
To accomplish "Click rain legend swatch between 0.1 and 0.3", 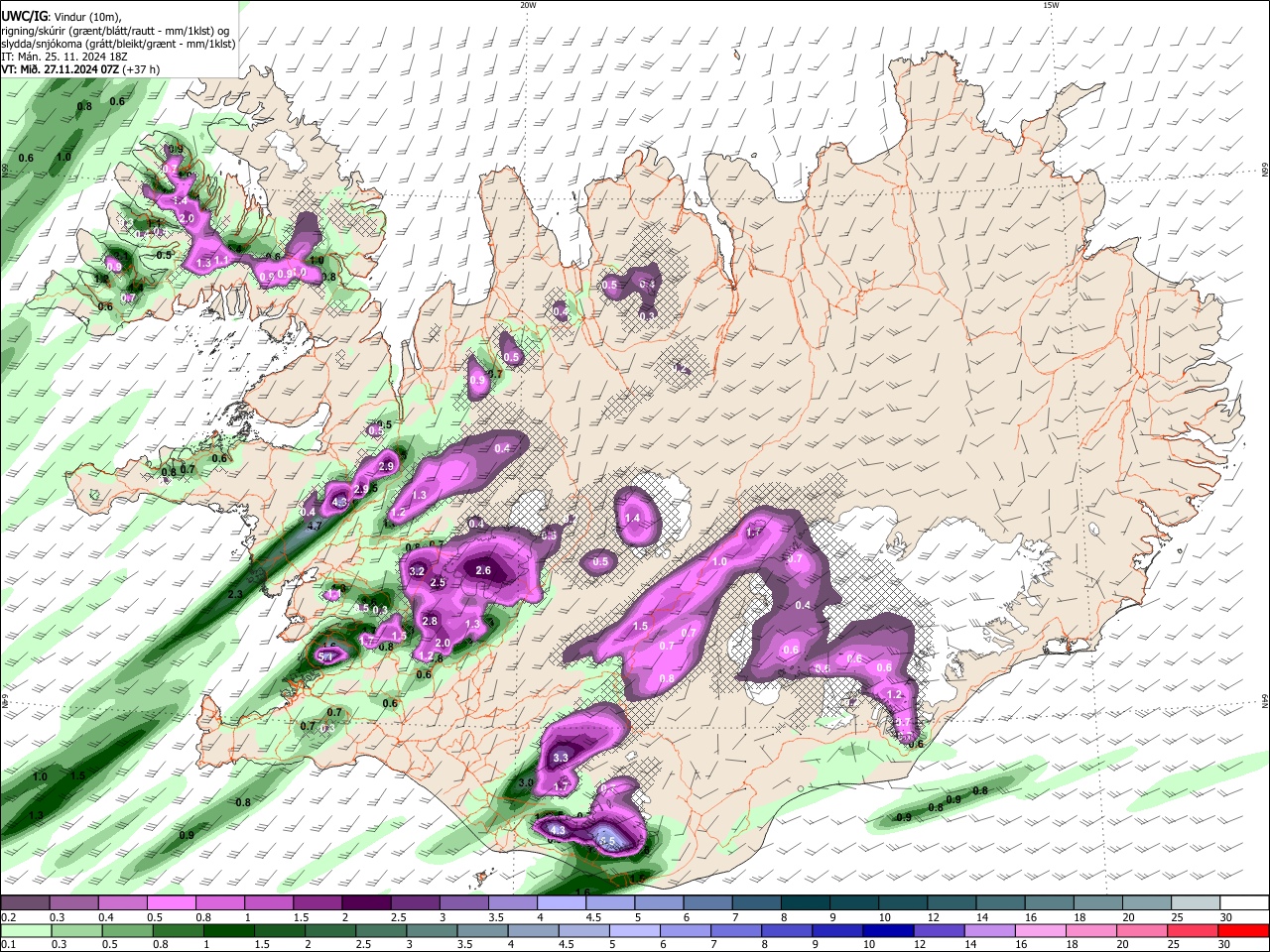I will pyautogui.click(x=25, y=931).
